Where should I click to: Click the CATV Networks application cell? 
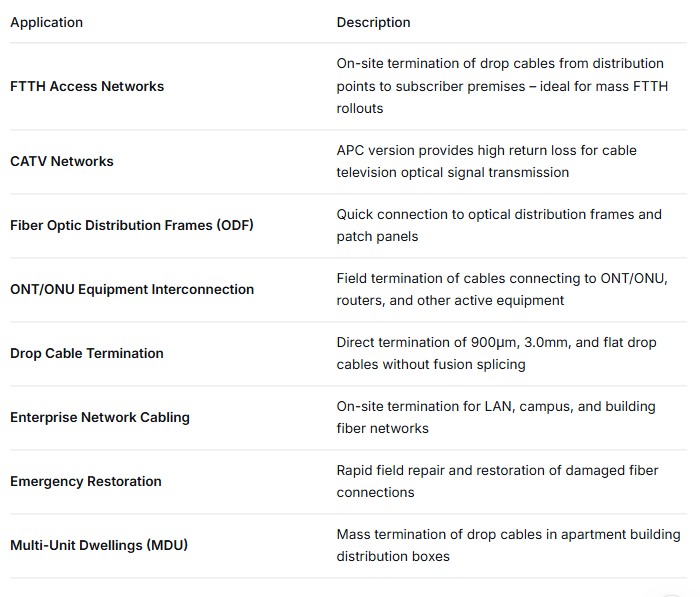point(62,161)
